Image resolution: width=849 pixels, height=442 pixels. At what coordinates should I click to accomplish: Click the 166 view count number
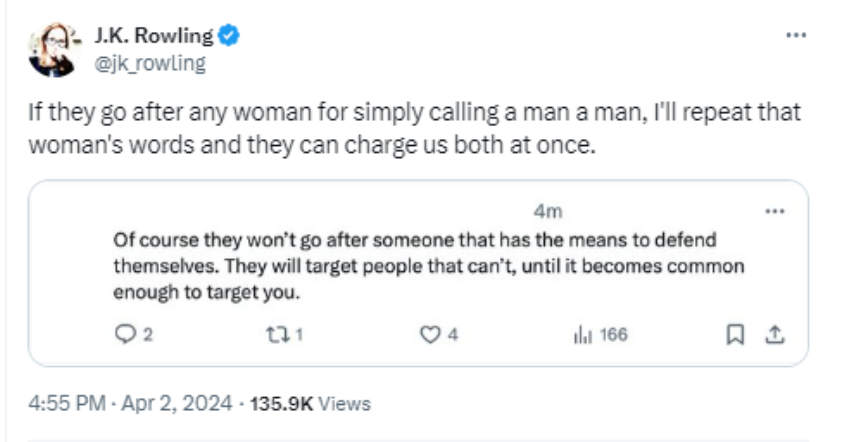coord(613,335)
